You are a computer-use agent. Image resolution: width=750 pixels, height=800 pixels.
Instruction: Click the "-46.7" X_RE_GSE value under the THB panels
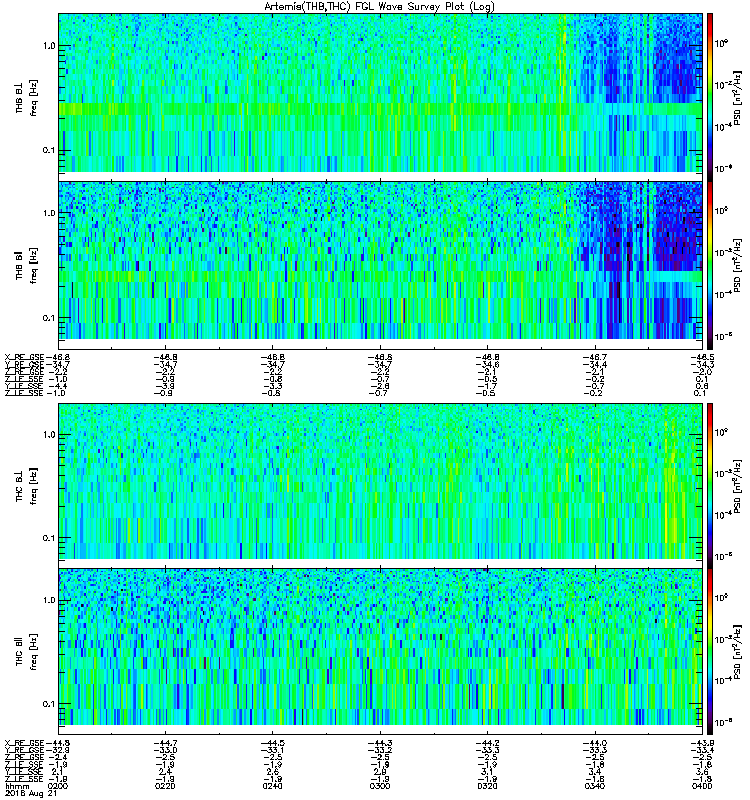pyautogui.click(x=595, y=357)
